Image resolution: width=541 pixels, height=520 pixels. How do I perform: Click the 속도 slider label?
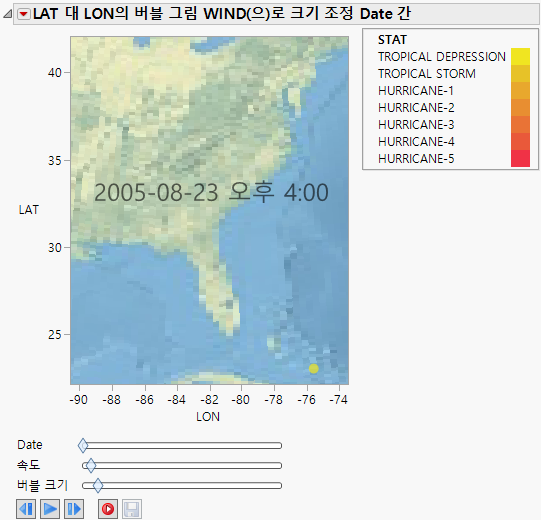(x=28, y=465)
